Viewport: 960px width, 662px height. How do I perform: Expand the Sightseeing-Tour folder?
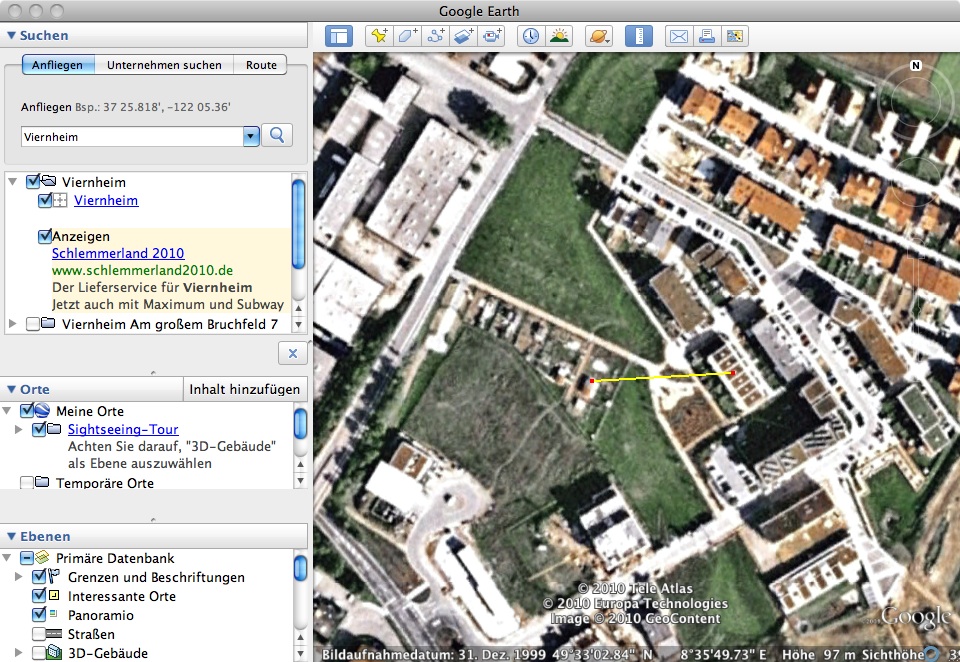[x=18, y=429]
